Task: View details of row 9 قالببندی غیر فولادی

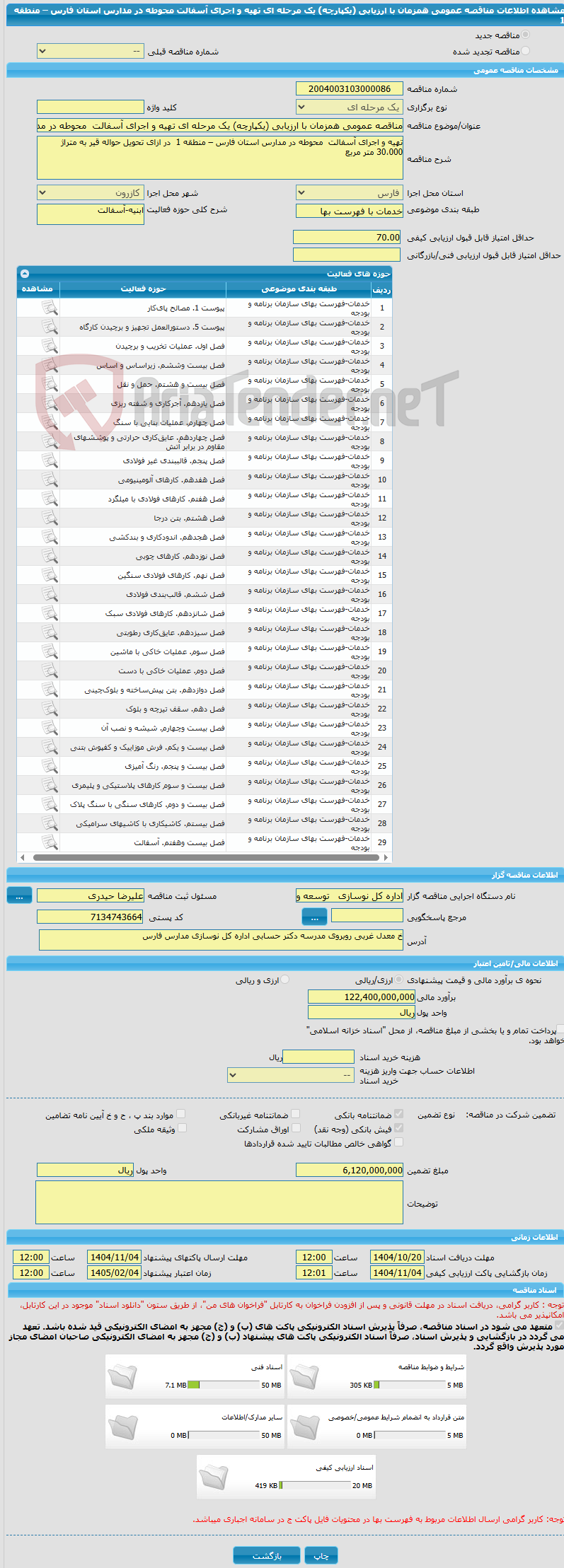Action: point(50,460)
